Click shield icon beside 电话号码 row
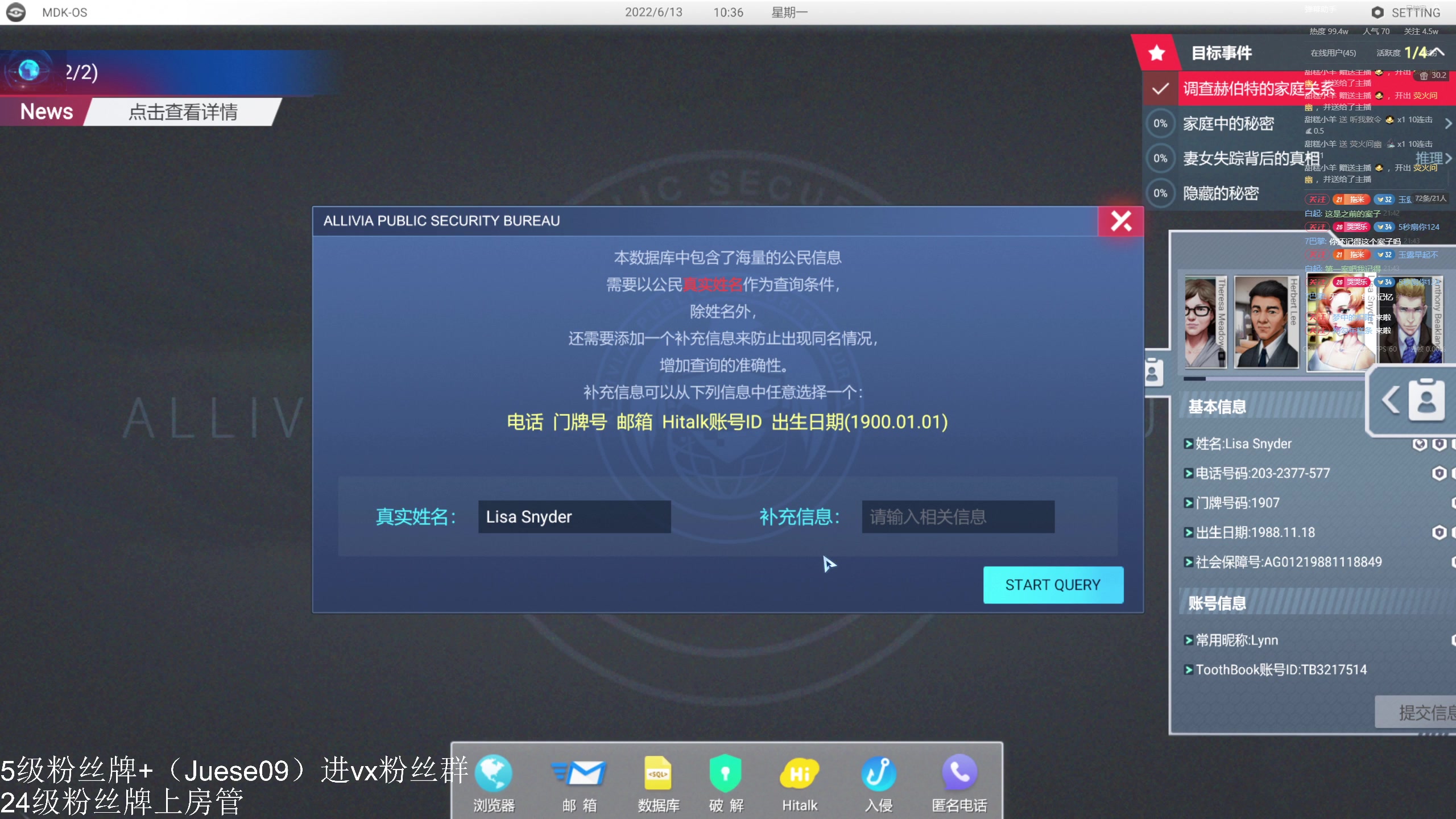1456x819 pixels. click(1439, 473)
